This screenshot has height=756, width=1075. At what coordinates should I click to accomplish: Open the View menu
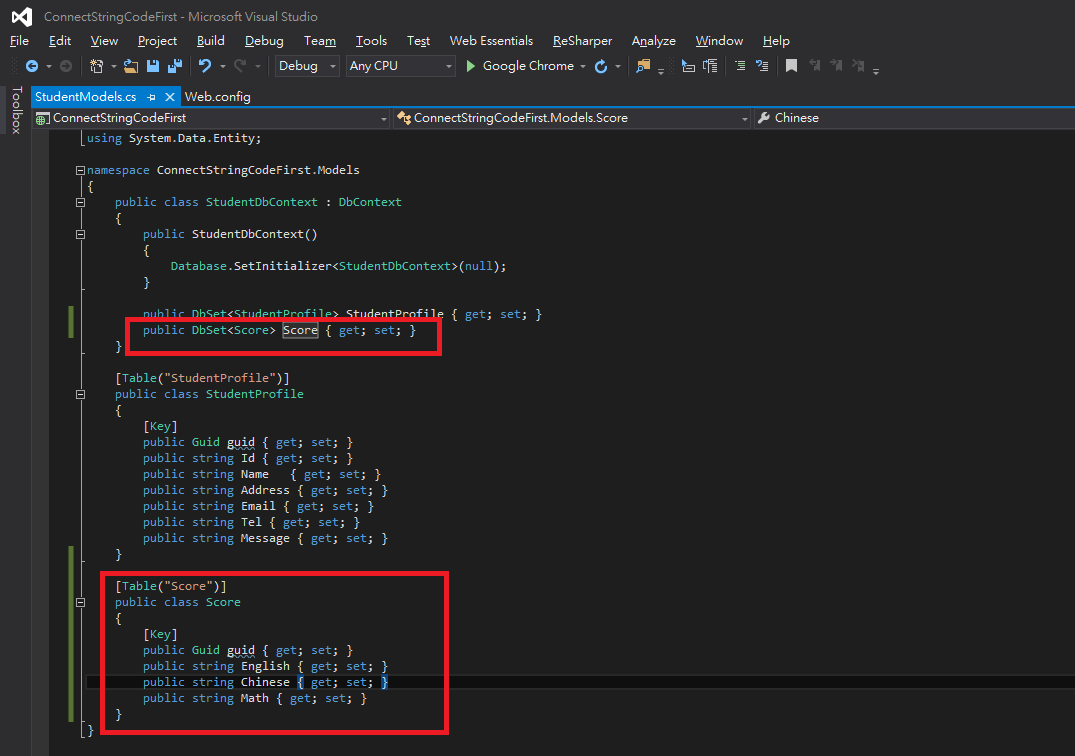(x=104, y=41)
